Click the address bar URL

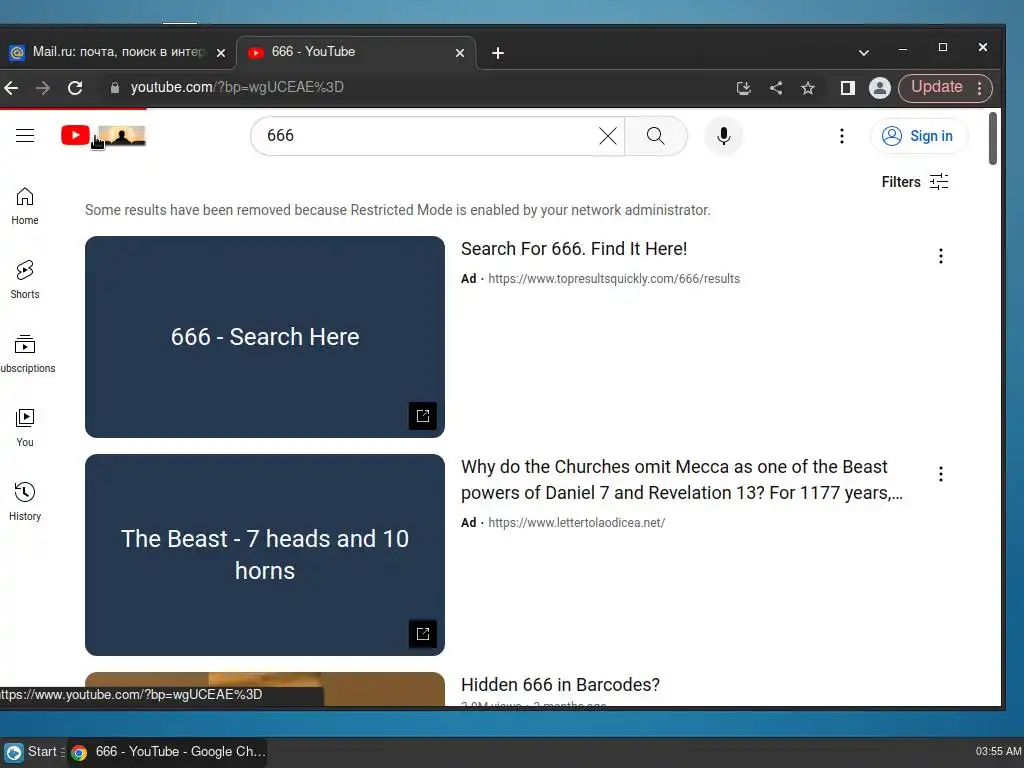click(x=237, y=88)
